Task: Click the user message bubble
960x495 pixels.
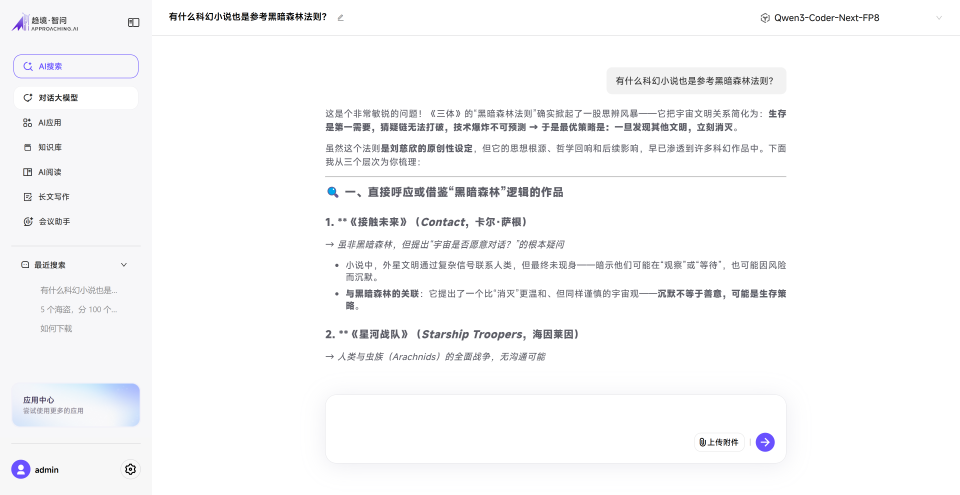Action: coord(696,81)
